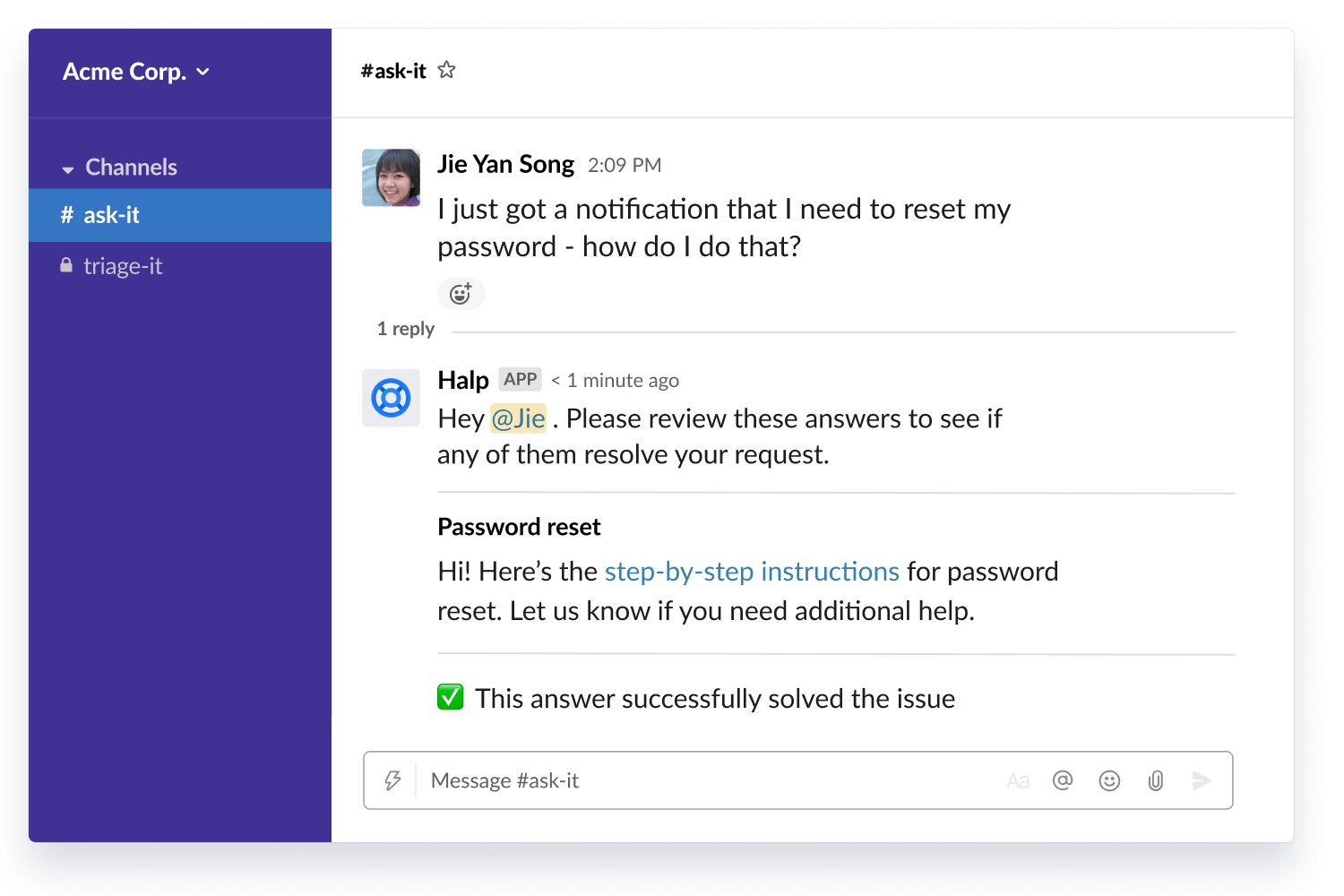Viewport: 1344px width, 896px height.
Task: Add an emoji reaction to Jie's message
Action: (x=461, y=294)
